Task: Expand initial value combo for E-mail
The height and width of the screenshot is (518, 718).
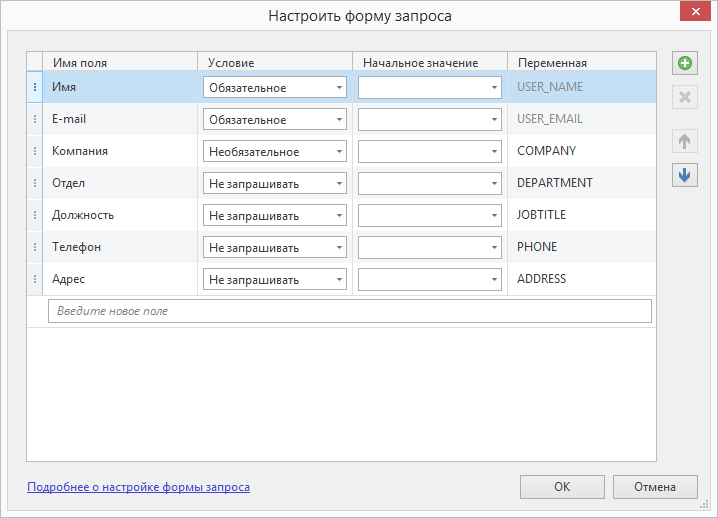Action: click(x=430, y=120)
